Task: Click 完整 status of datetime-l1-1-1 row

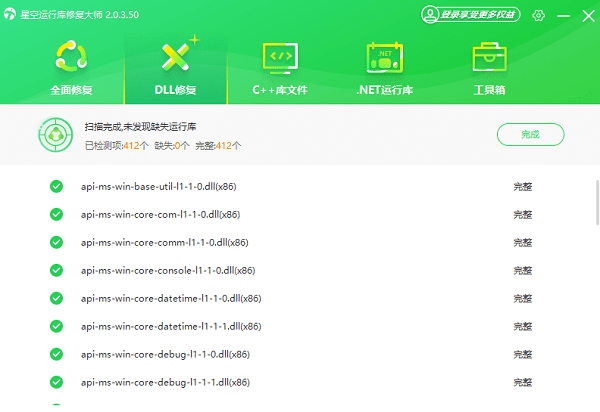Action: pos(523,326)
